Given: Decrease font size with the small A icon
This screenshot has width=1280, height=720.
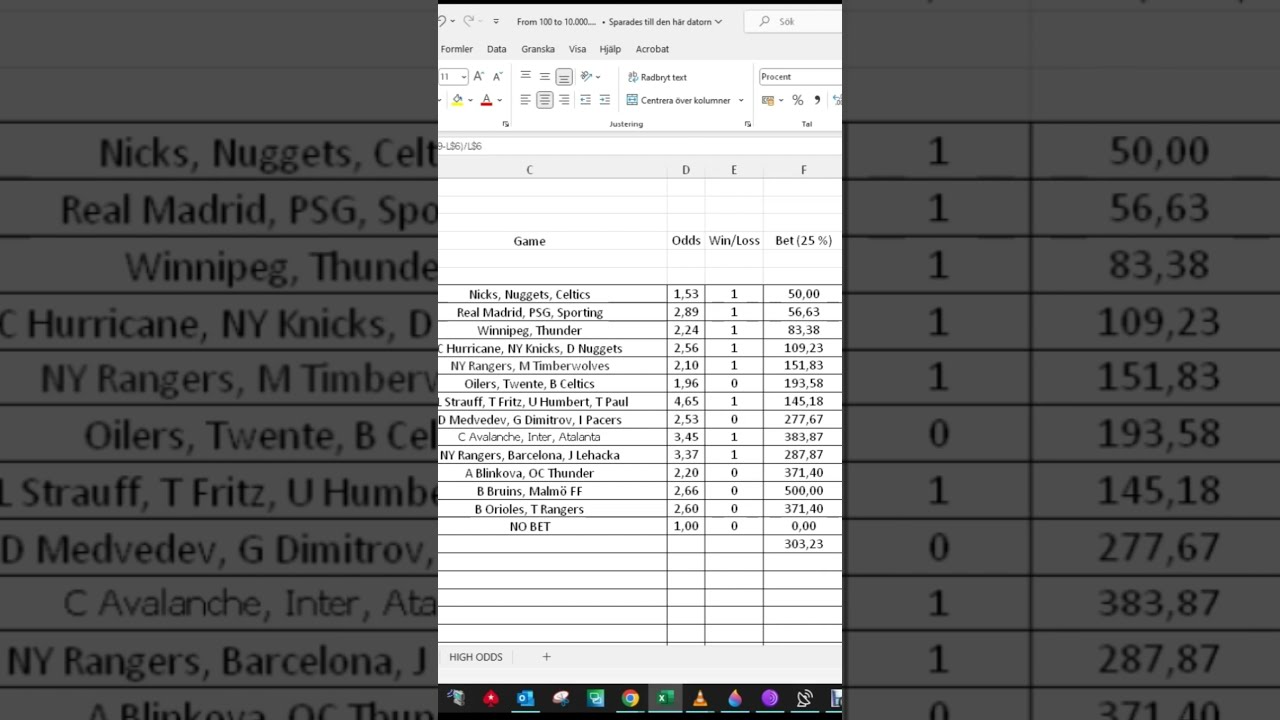Looking at the screenshot, I should [x=497, y=76].
